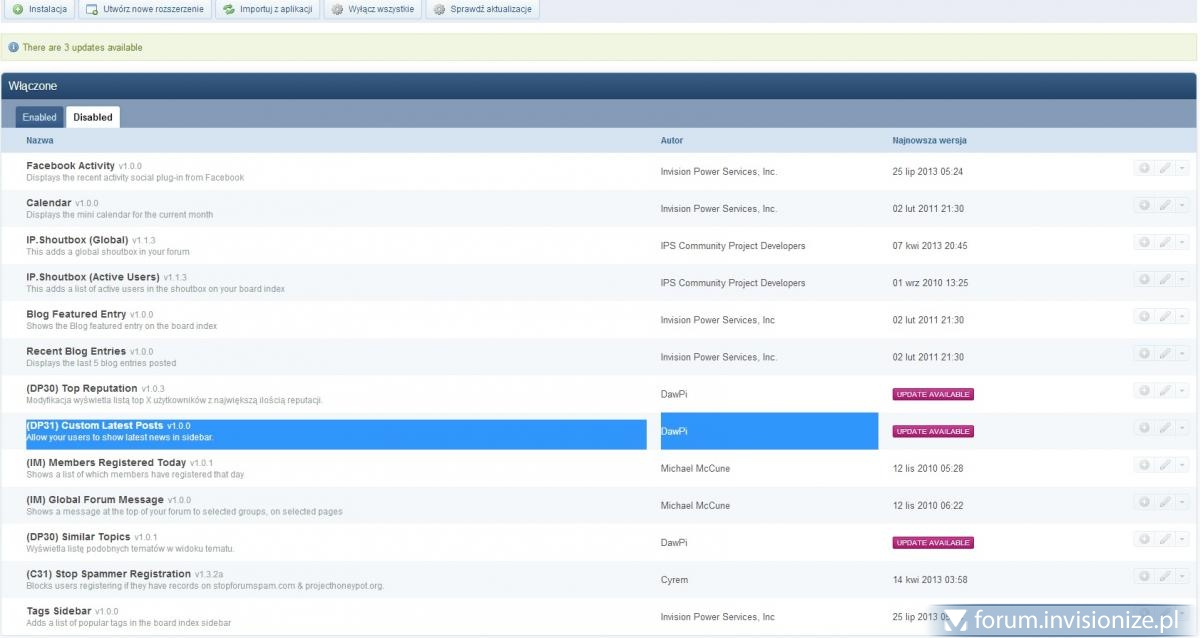Select the Disabled tab
The width and height of the screenshot is (1200, 638).
pyautogui.click(x=93, y=117)
